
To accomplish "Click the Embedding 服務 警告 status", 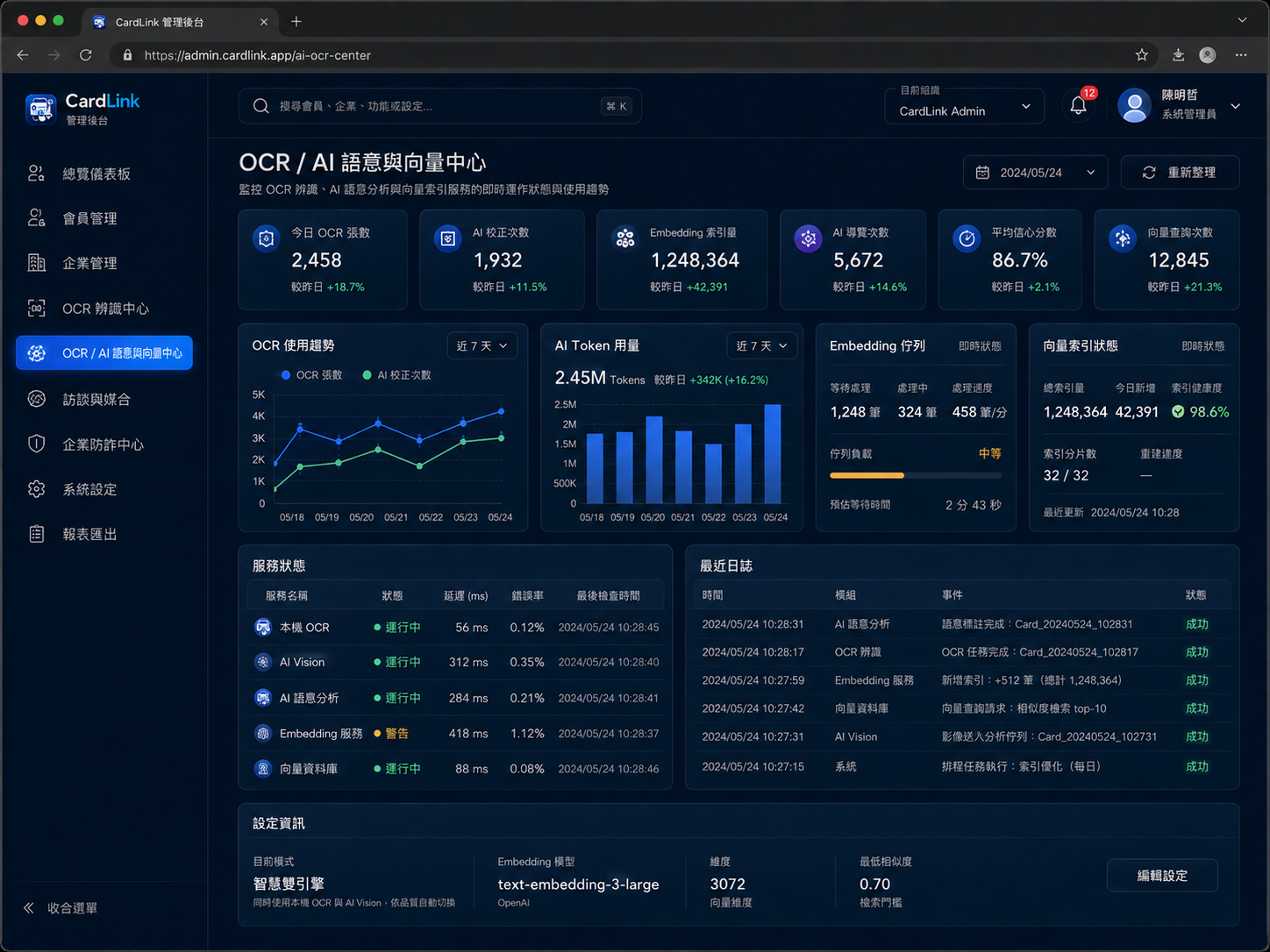I will coord(391,734).
